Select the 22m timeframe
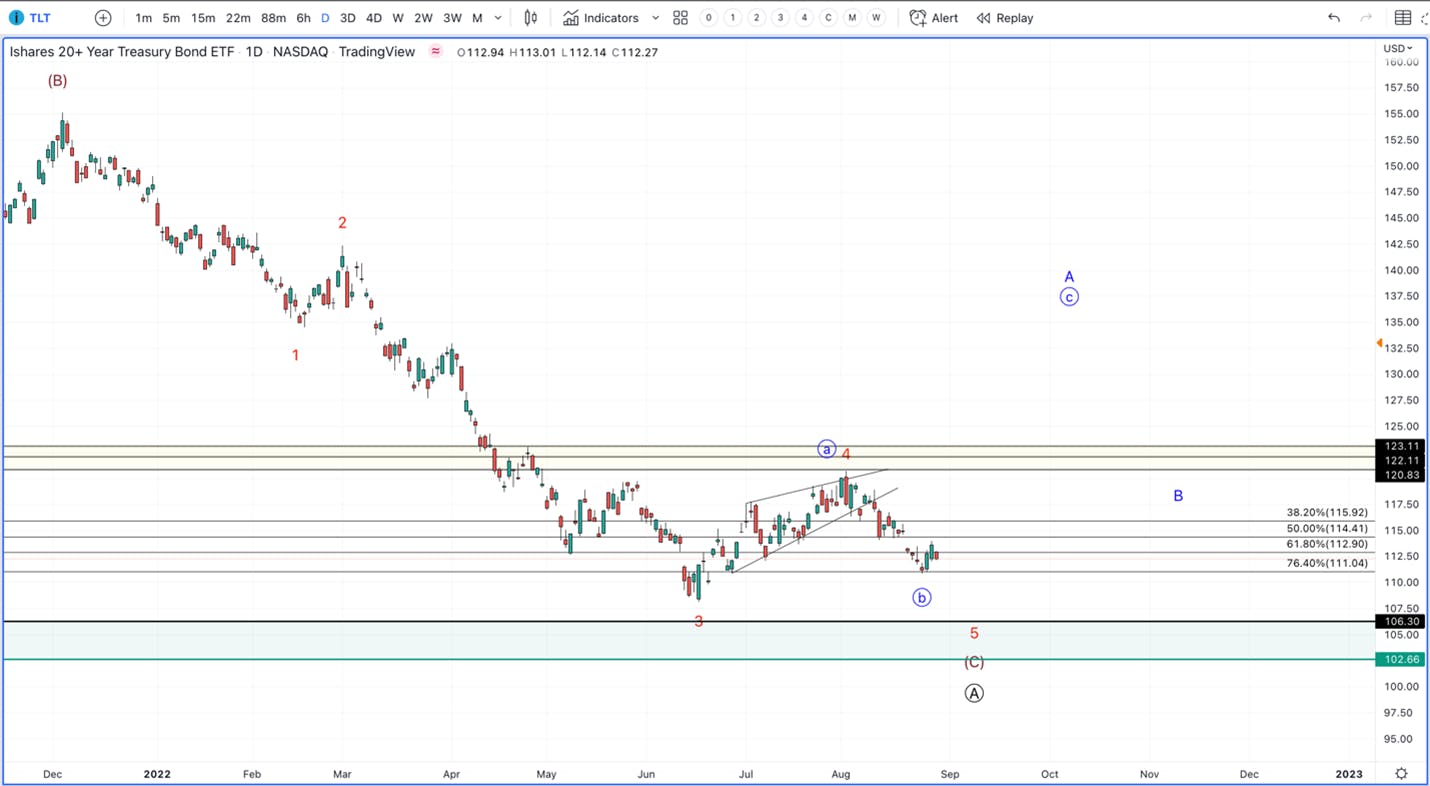 (x=238, y=18)
